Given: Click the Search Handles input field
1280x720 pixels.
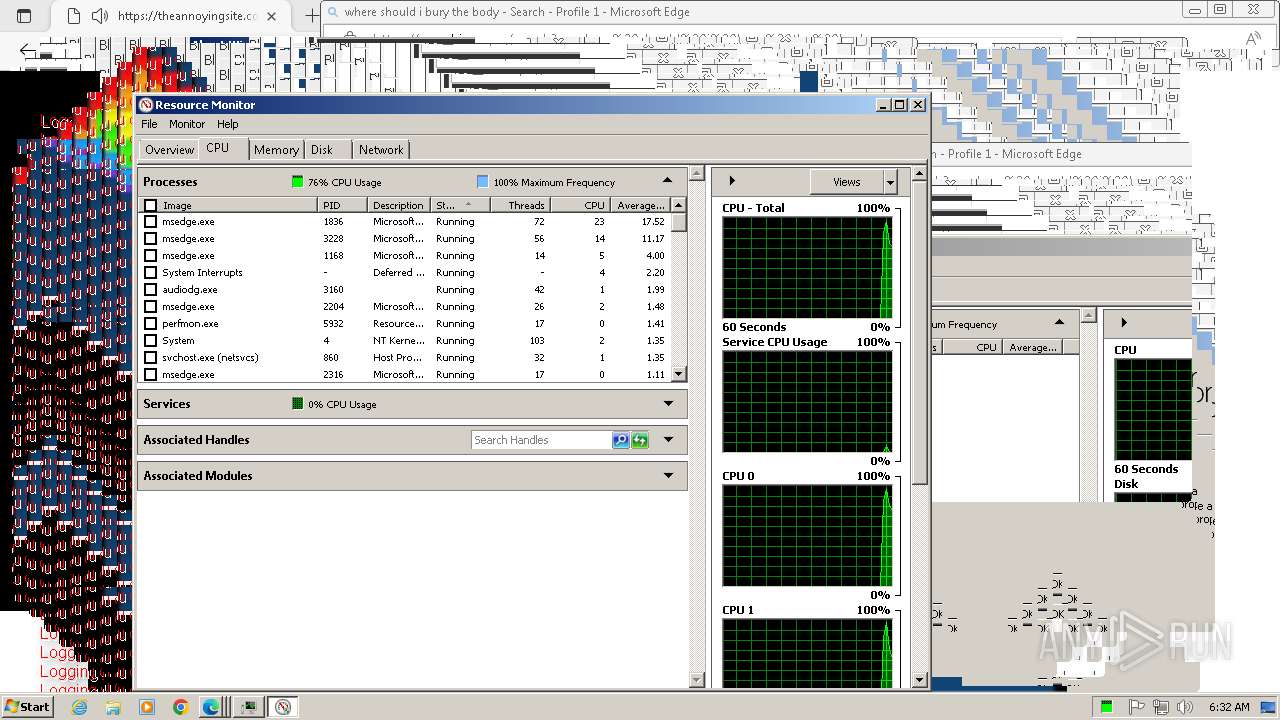Looking at the screenshot, I should click(541, 440).
